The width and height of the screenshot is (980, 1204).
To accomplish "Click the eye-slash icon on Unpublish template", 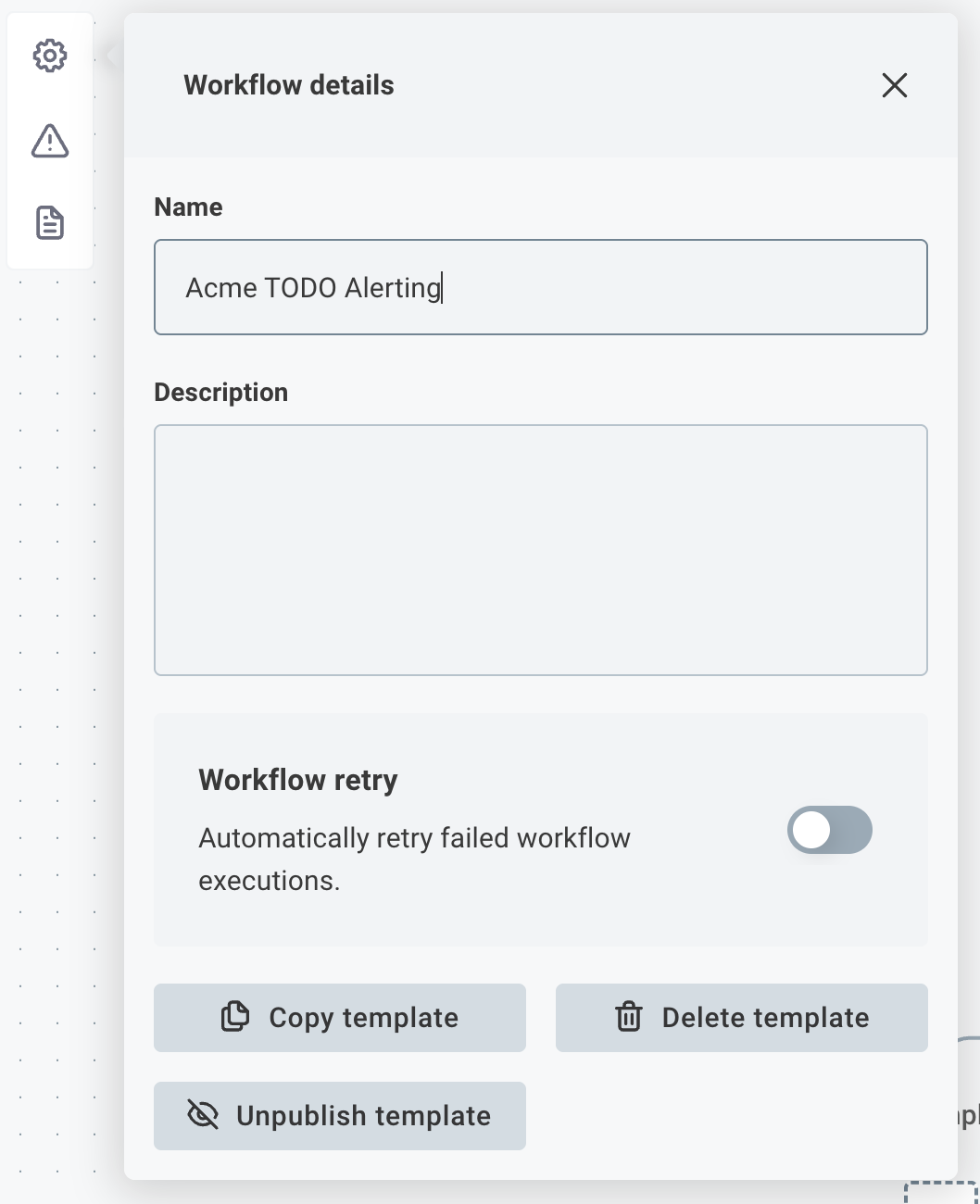I will point(202,1115).
